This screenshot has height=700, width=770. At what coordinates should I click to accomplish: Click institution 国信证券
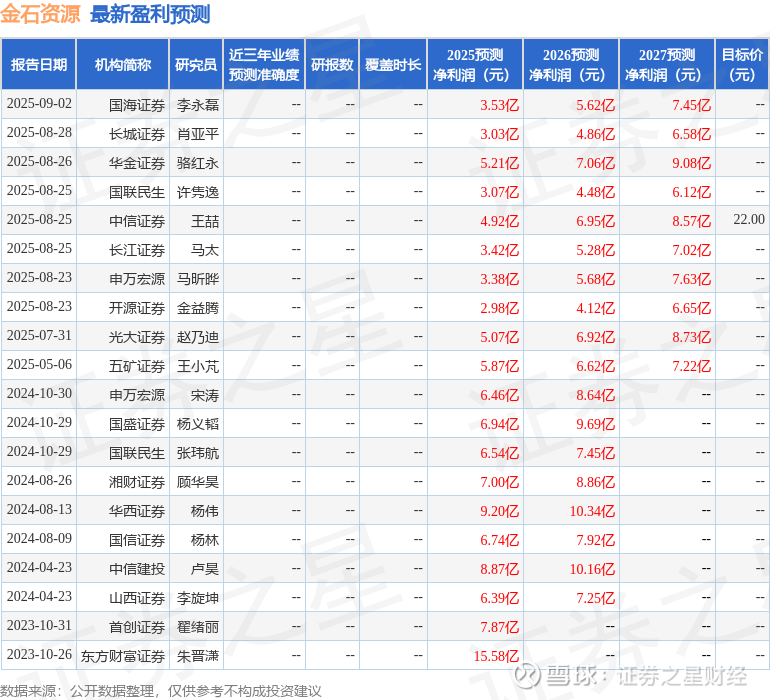(137, 540)
